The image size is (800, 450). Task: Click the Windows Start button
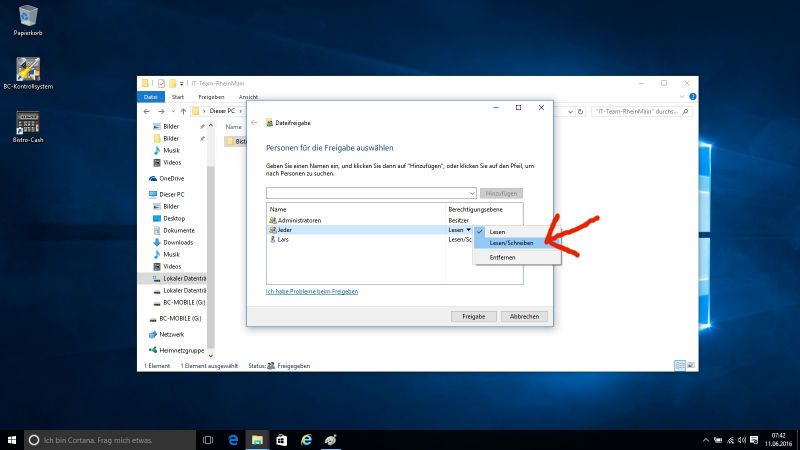[12, 440]
